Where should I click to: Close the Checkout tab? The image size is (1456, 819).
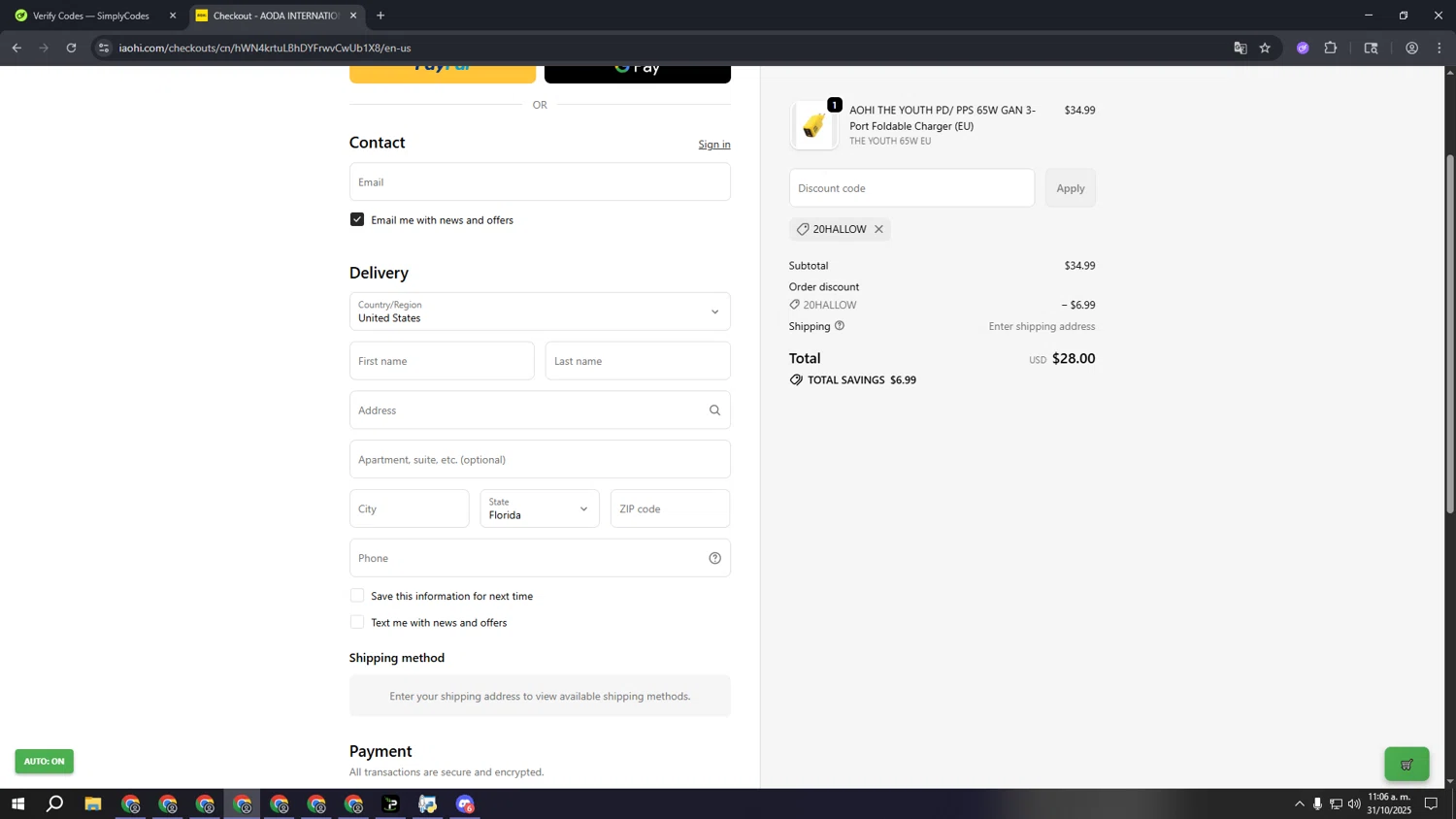tap(353, 16)
